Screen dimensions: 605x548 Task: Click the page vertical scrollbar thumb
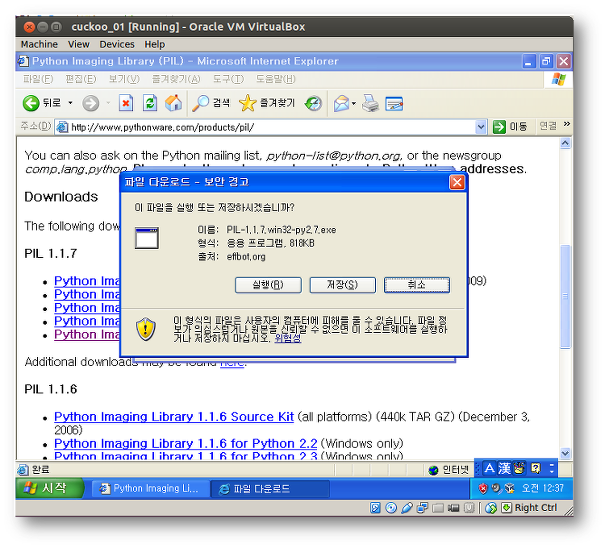tap(565, 296)
